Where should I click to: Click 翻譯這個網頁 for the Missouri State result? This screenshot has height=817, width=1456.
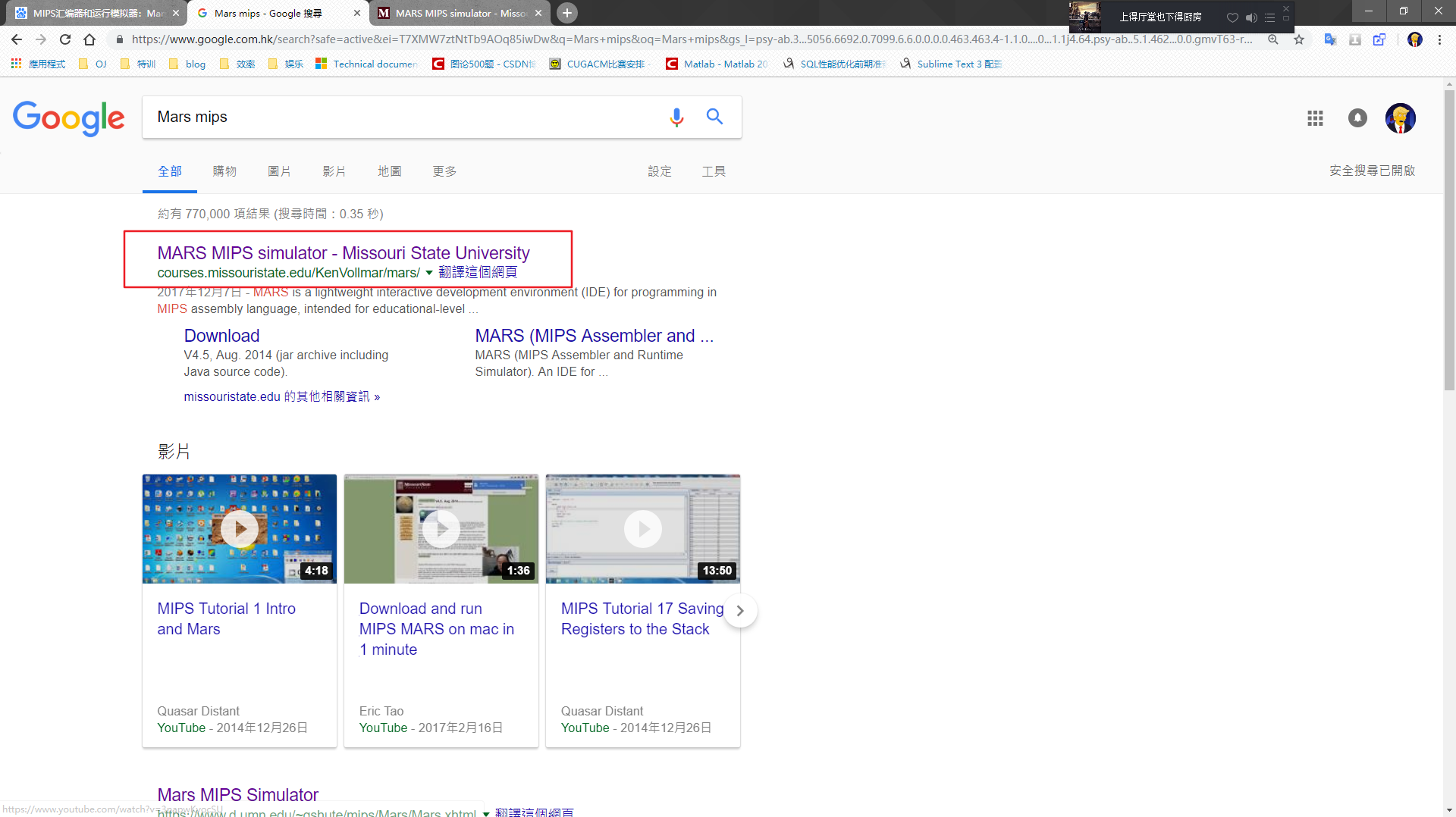pos(478,272)
